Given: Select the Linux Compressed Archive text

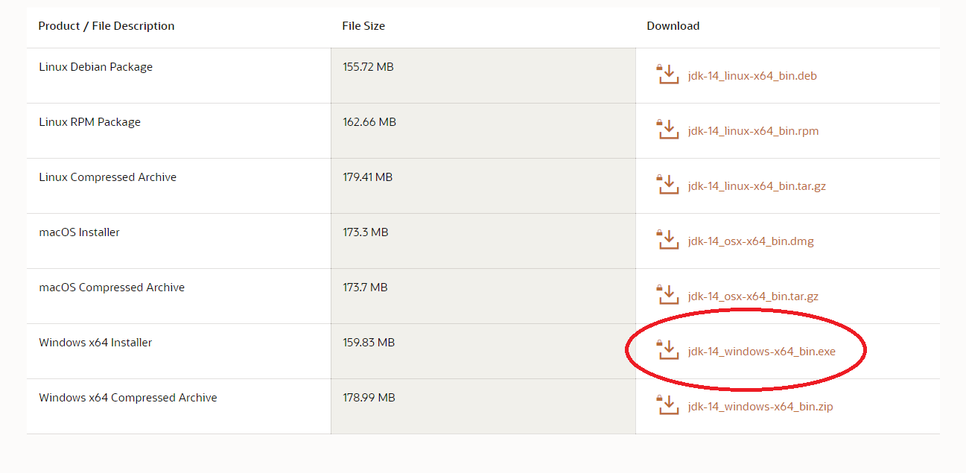Looking at the screenshot, I should click(x=107, y=177).
